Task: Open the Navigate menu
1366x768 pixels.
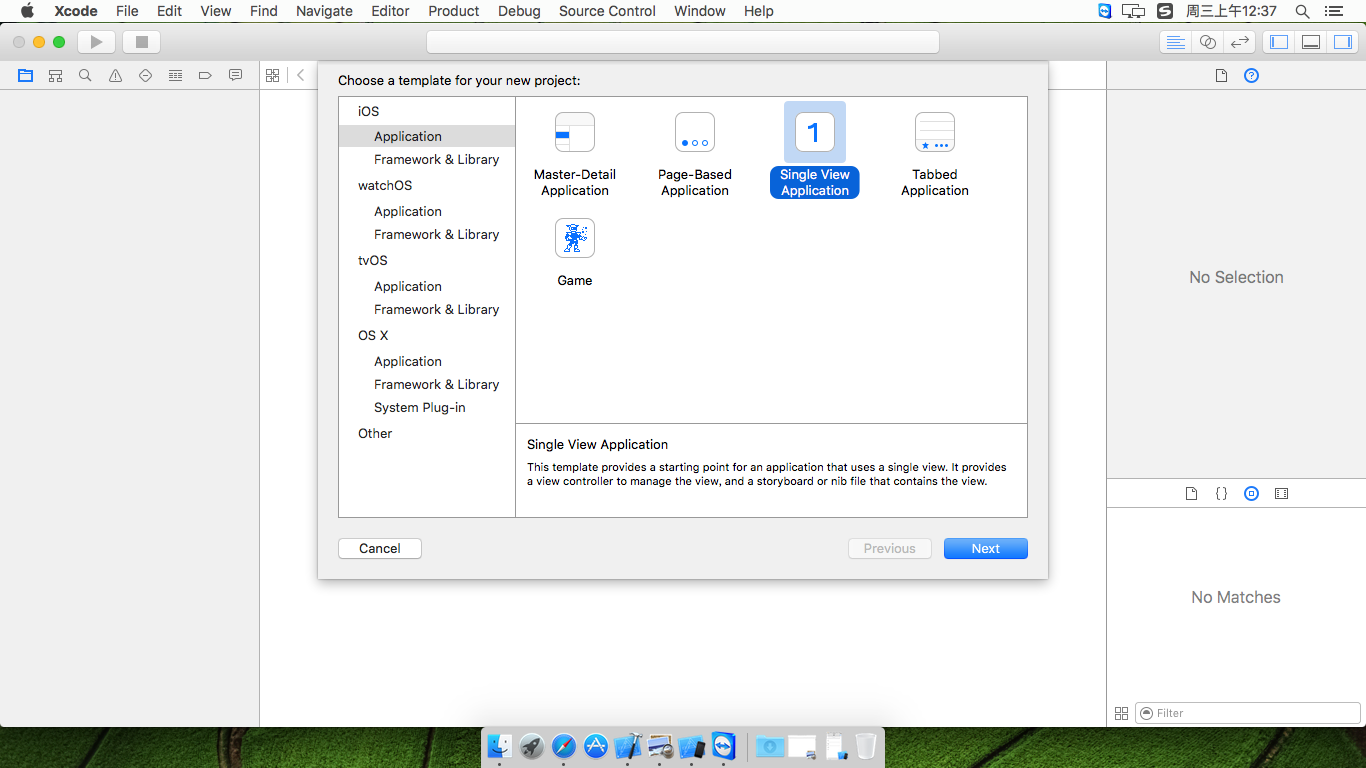Action: click(x=324, y=11)
